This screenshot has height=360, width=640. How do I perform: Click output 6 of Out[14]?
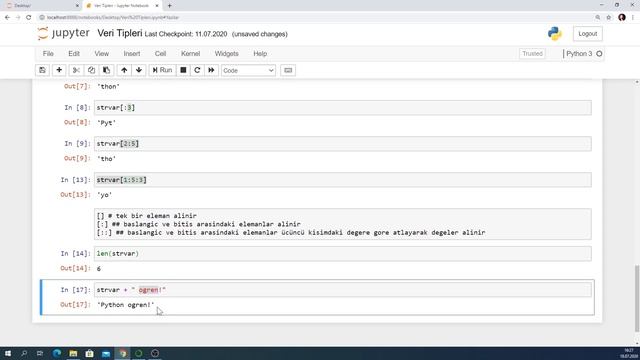tap(99, 269)
